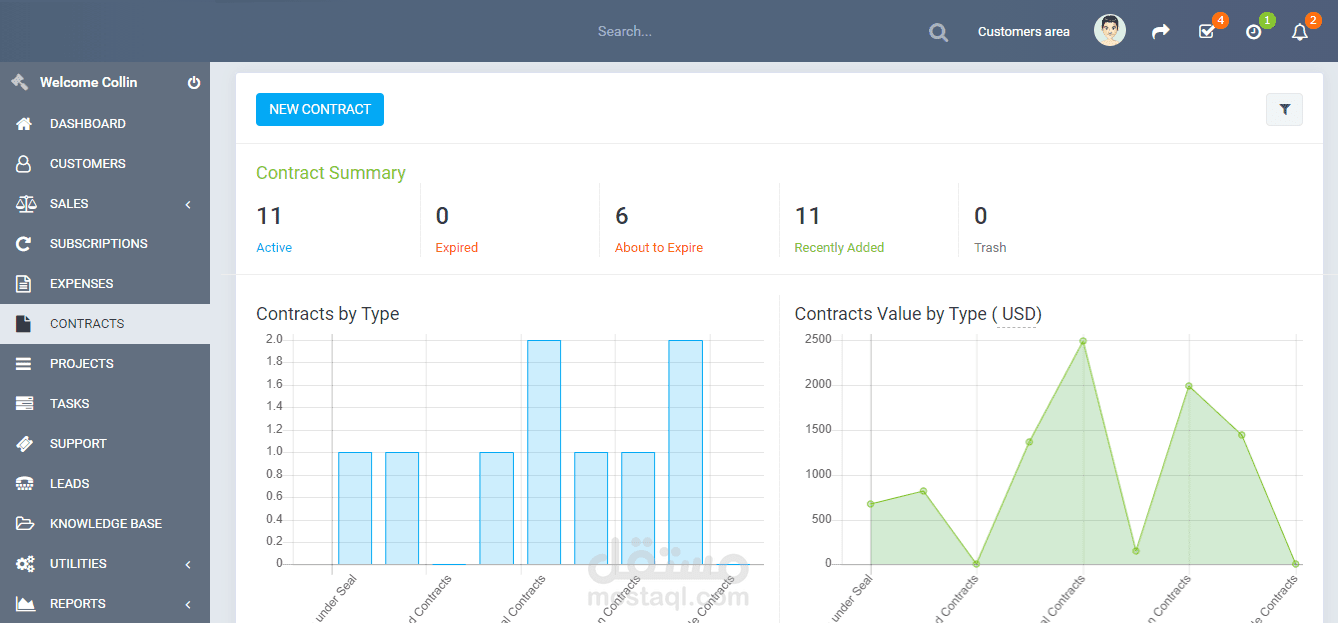Click the Dashboard home icon

coord(24,124)
